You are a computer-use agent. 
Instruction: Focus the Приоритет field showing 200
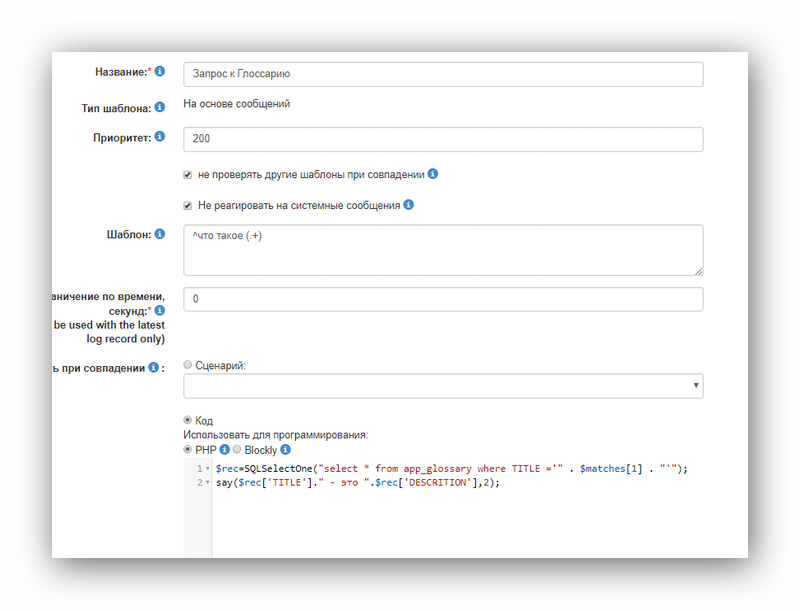pos(443,139)
